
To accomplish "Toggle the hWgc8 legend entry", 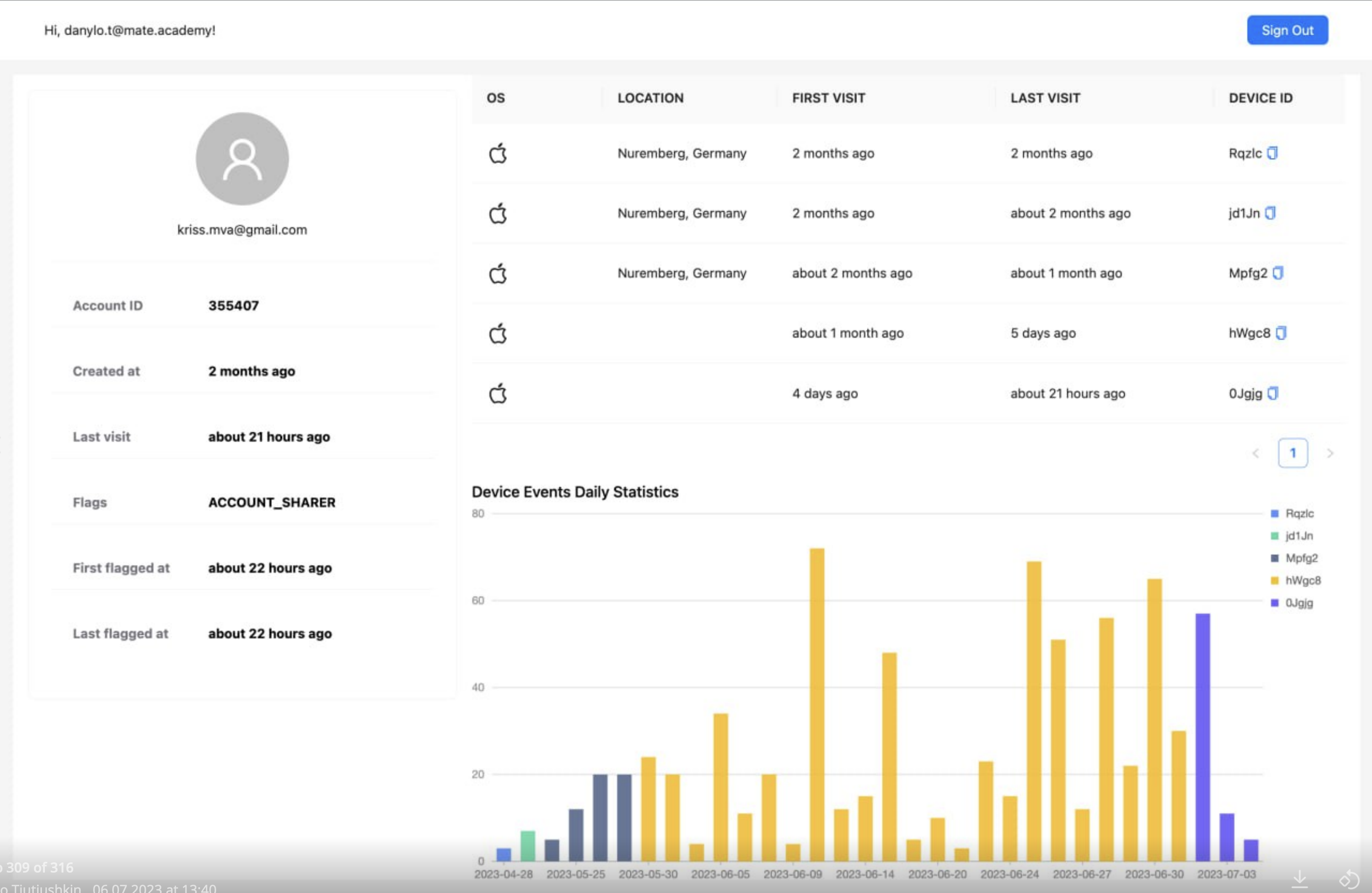I will click(1302, 581).
